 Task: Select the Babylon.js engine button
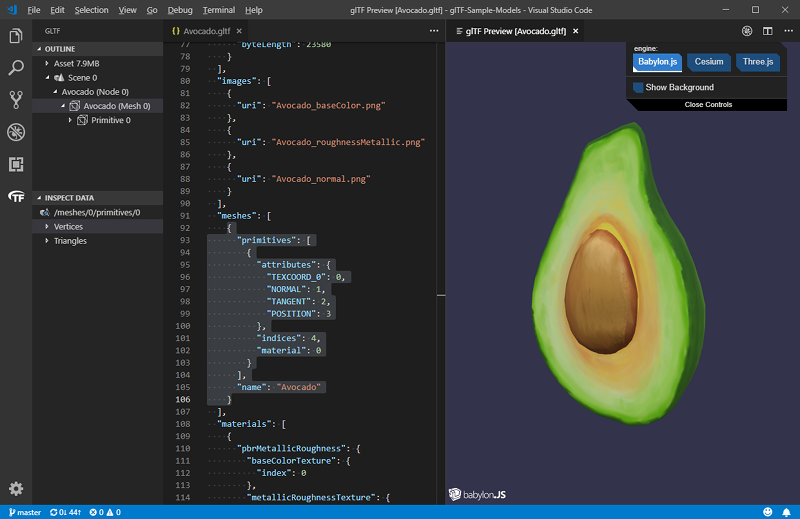coord(657,62)
